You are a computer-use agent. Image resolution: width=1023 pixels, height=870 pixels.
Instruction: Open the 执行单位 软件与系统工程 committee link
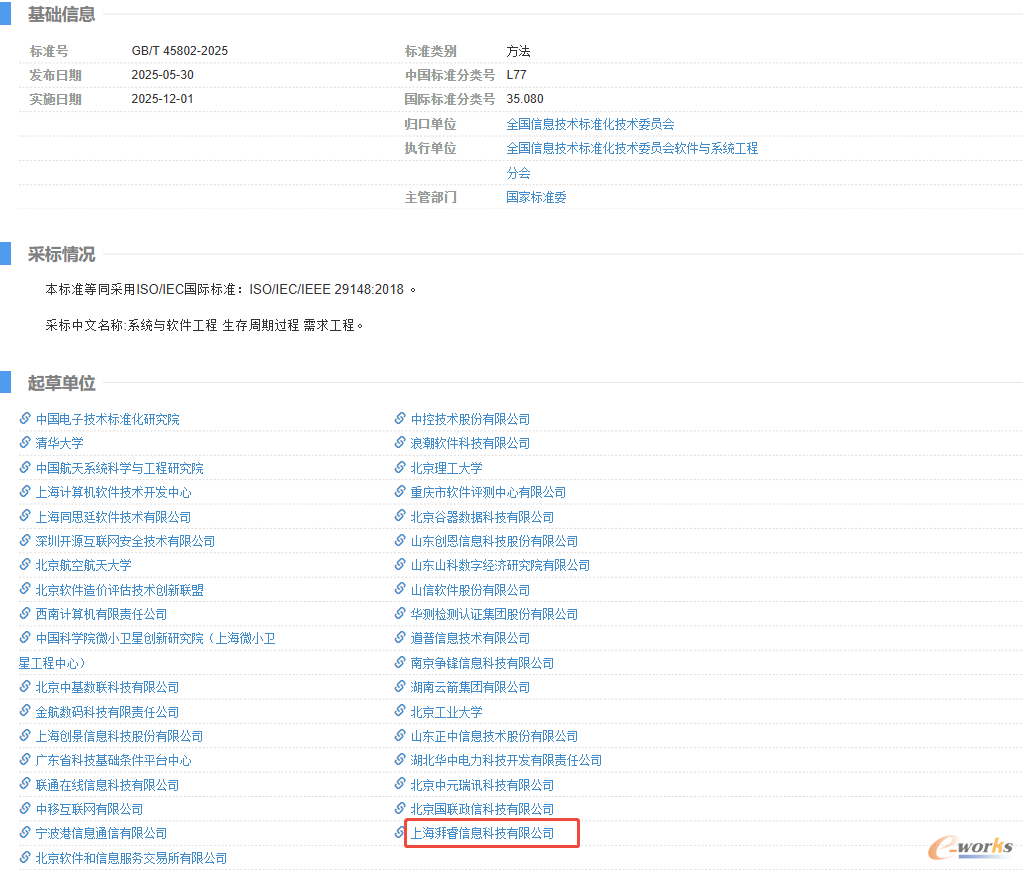(x=632, y=148)
